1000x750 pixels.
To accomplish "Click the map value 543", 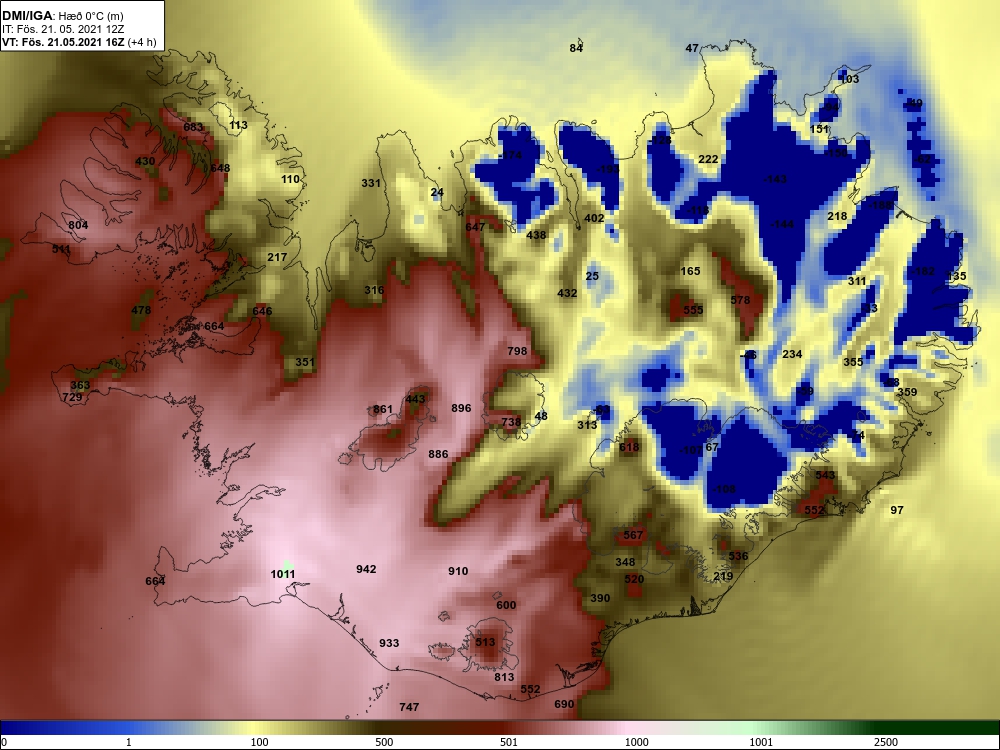I will click(825, 475).
